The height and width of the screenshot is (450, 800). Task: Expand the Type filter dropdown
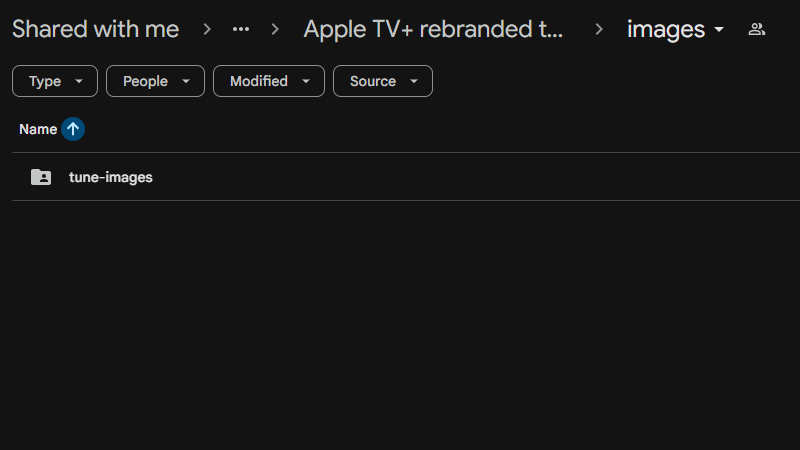click(55, 81)
